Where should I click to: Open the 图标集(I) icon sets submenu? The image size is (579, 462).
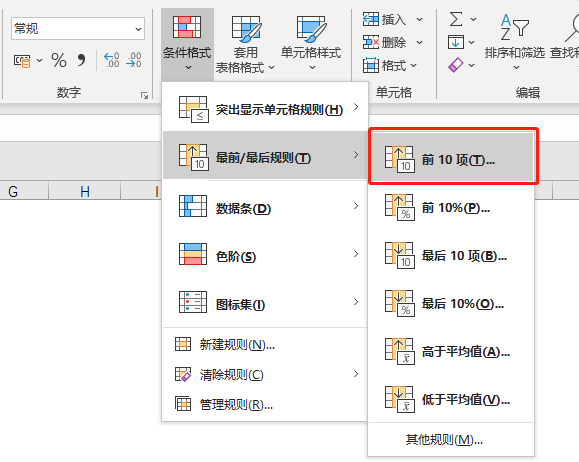[265, 302]
